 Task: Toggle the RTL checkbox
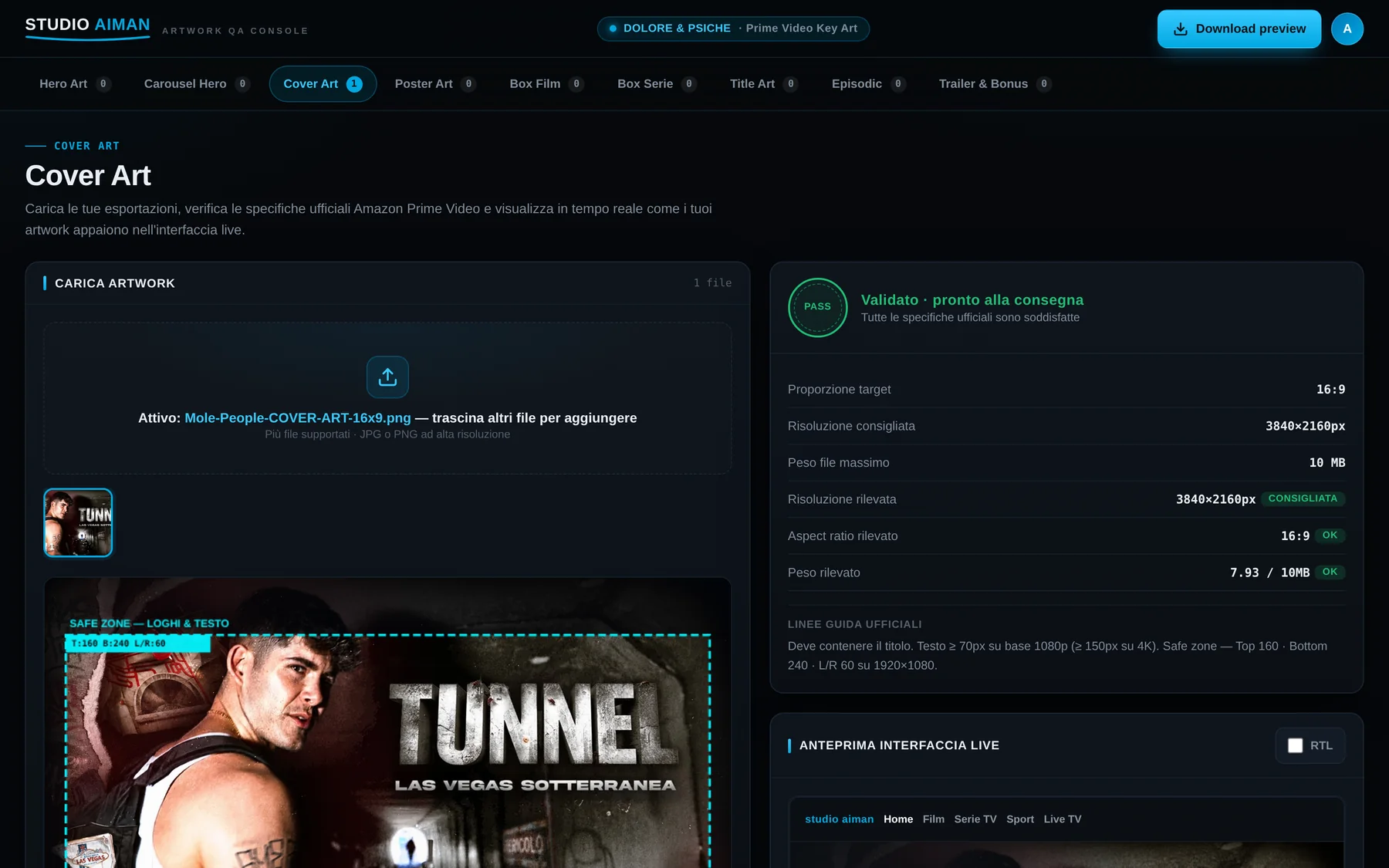(x=1295, y=745)
